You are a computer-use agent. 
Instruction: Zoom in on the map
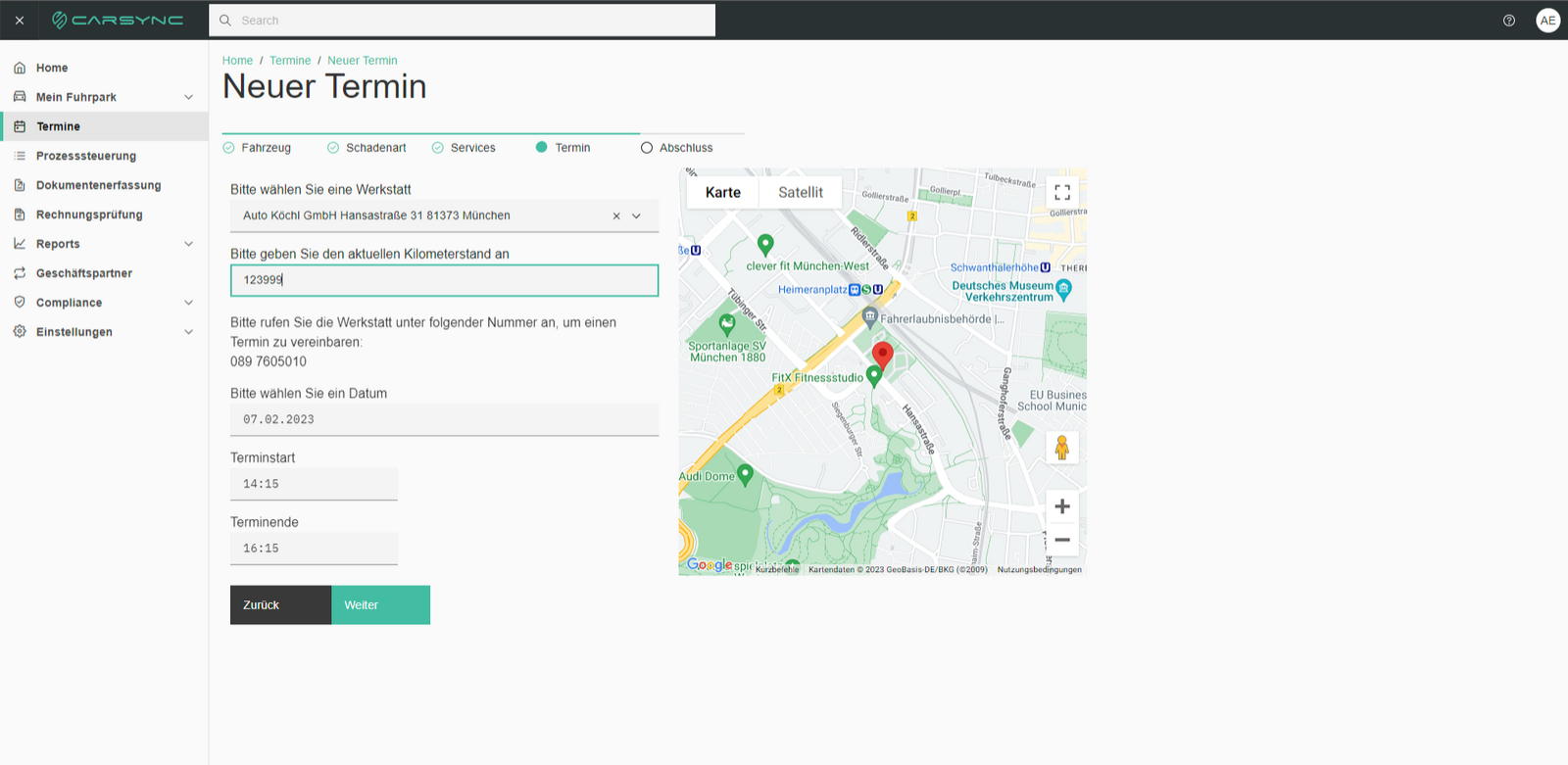tap(1062, 506)
